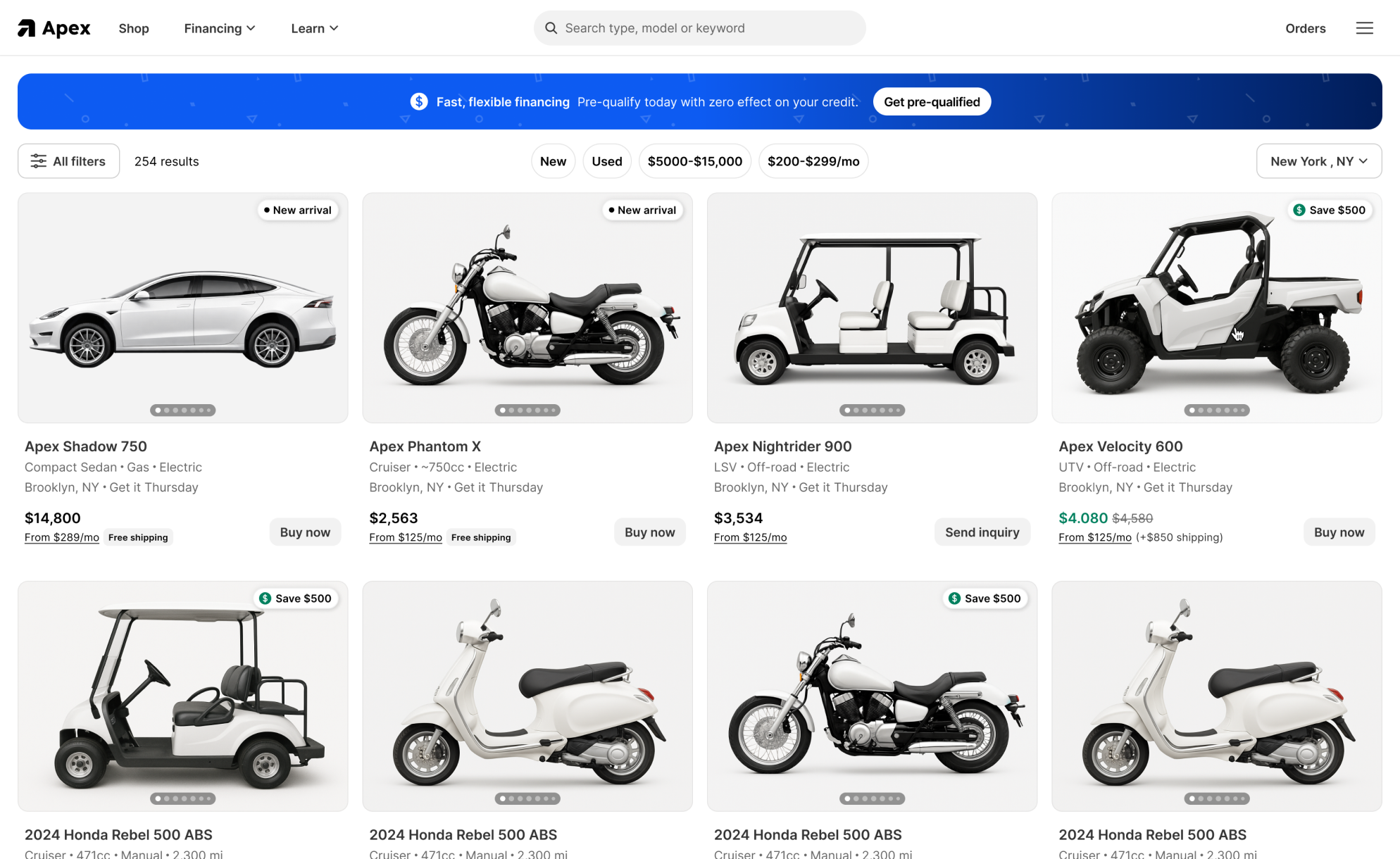The width and height of the screenshot is (1400, 859).
Task: Click Get pre-qualified
Action: point(932,101)
